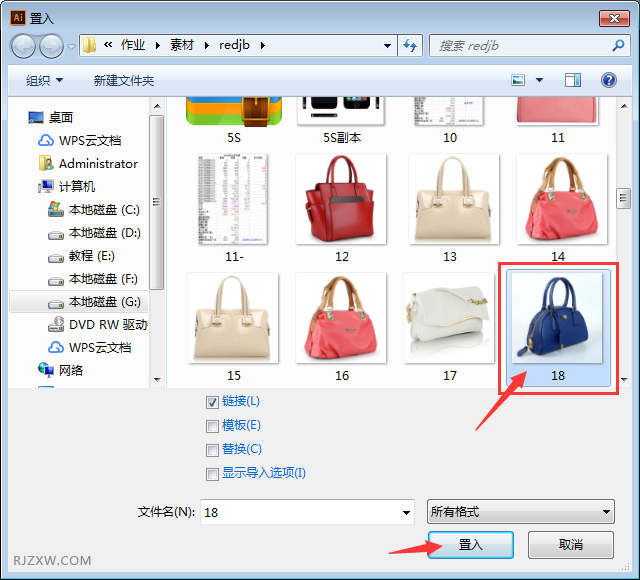Click the 取消 button
This screenshot has width=640, height=580.
tap(571, 544)
